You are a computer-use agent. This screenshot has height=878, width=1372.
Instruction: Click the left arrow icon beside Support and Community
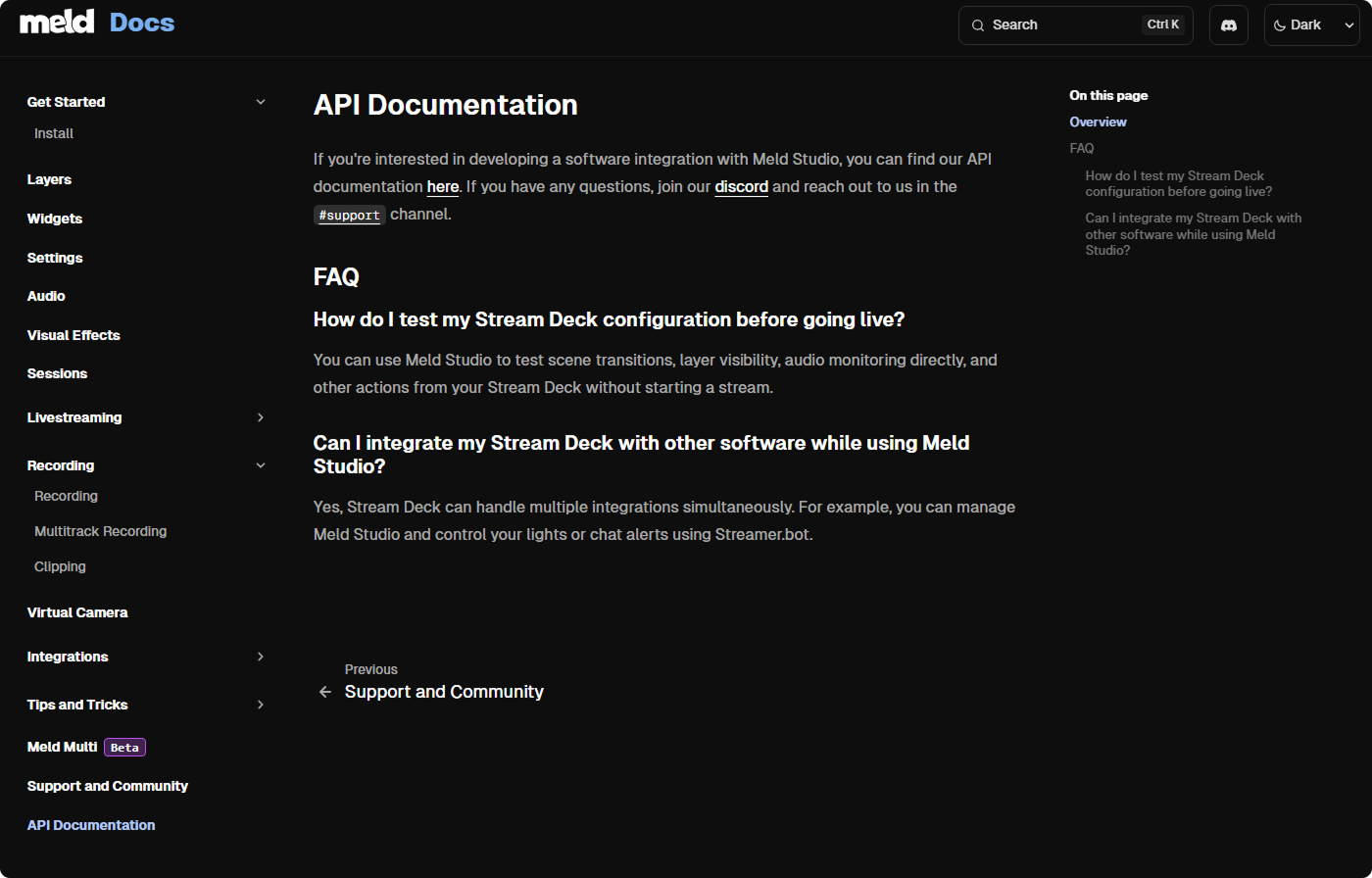[x=325, y=692]
